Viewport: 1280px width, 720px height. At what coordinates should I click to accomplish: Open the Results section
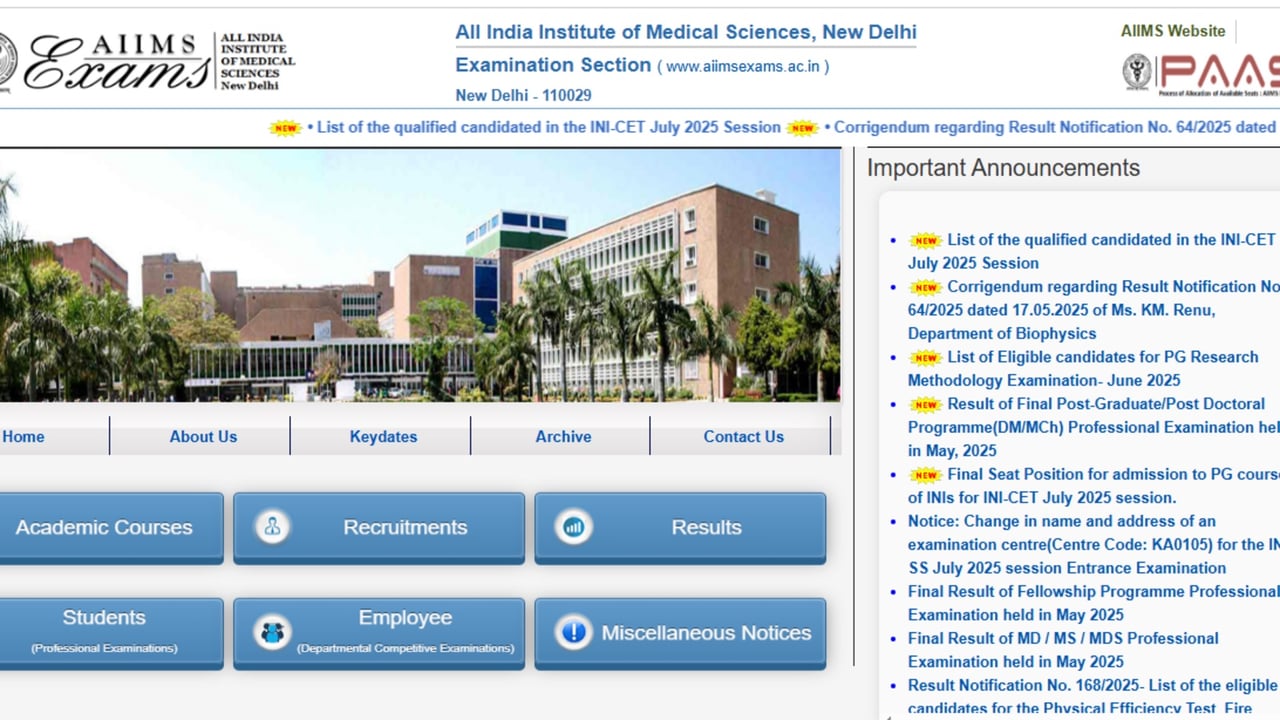click(x=680, y=527)
